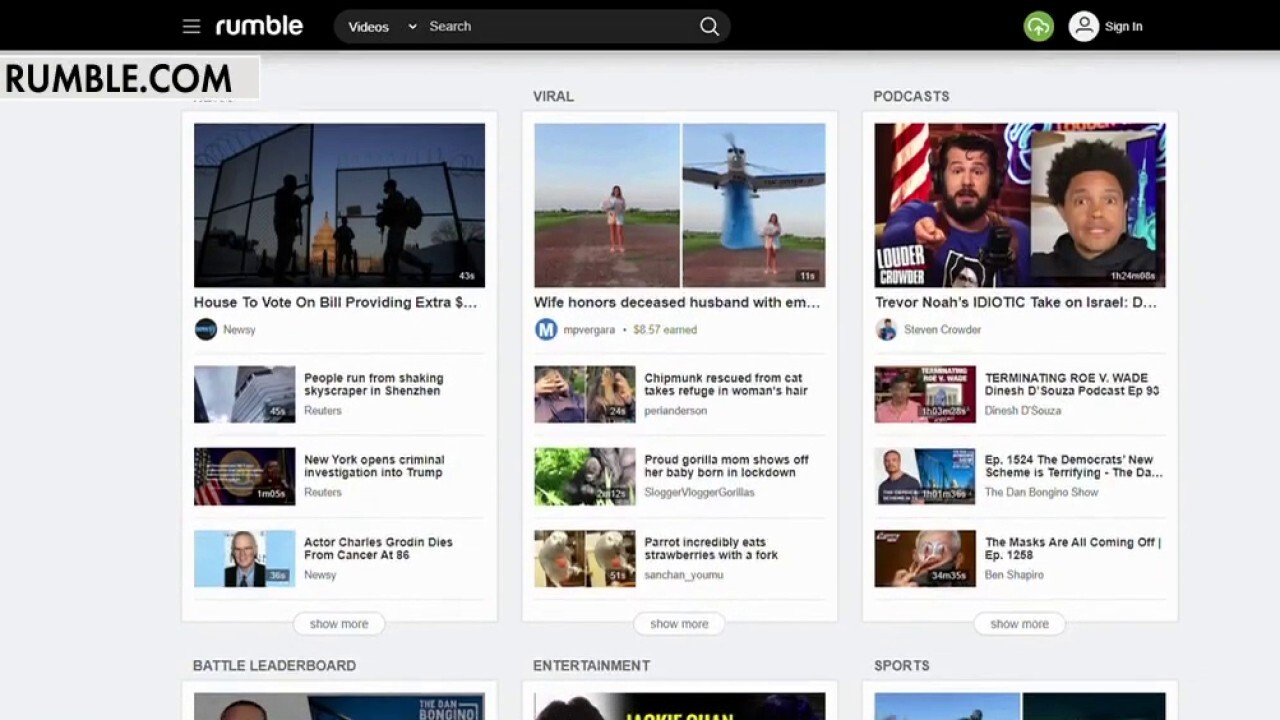
Task: Open the Charles Grodin video thumbnail
Action: 244,558
